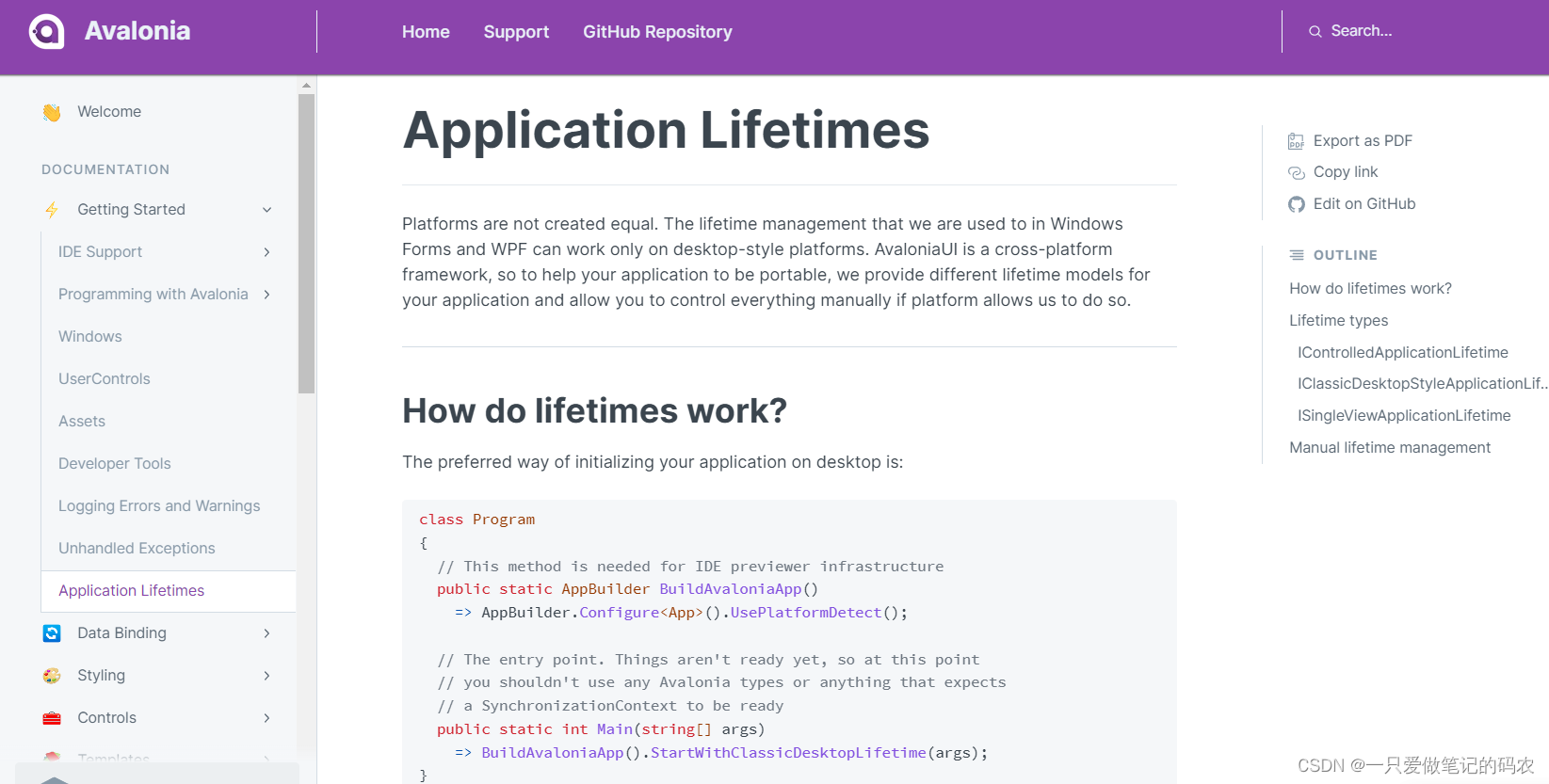The image size is (1549, 784).
Task: Click the Avalonia brand title
Action: coord(137,31)
